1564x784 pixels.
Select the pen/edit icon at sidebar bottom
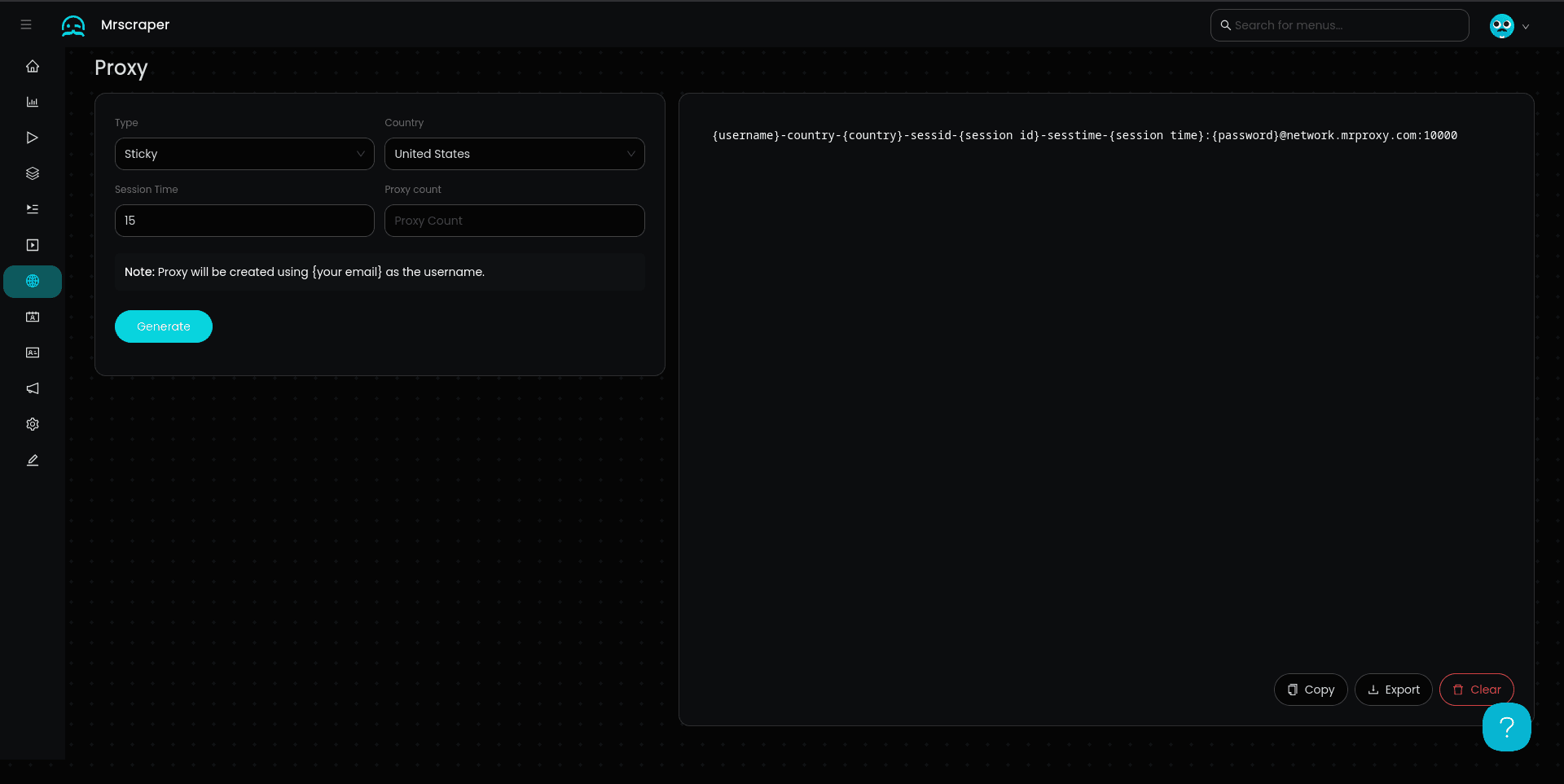coord(33,460)
